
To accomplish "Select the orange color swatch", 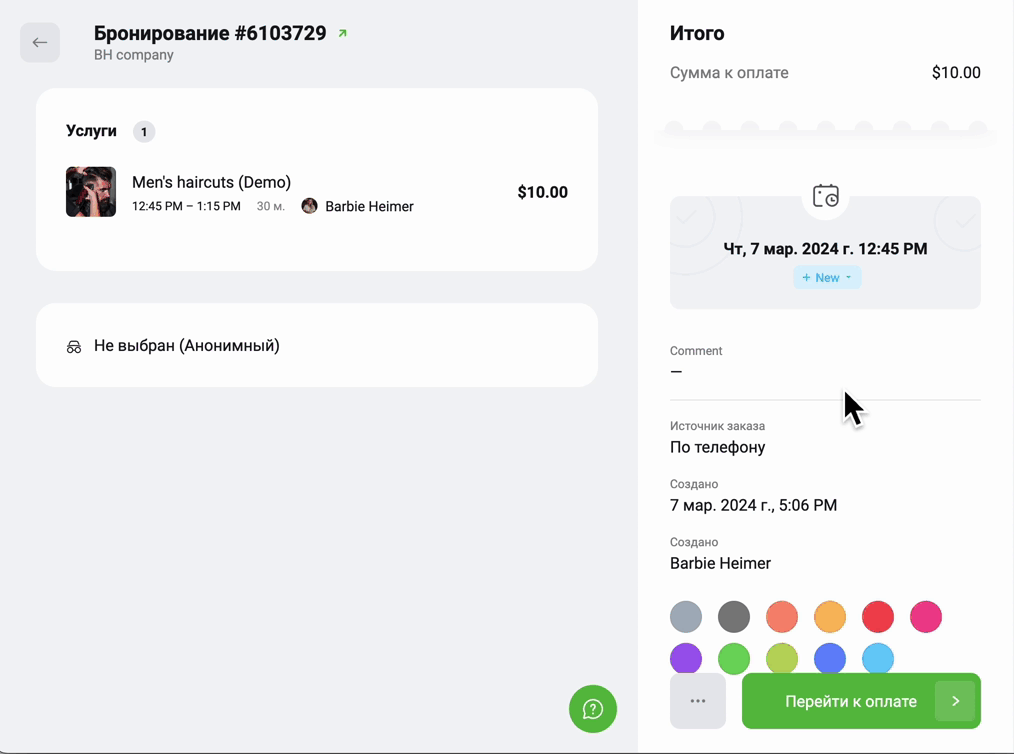I will pyautogui.click(x=830, y=616).
